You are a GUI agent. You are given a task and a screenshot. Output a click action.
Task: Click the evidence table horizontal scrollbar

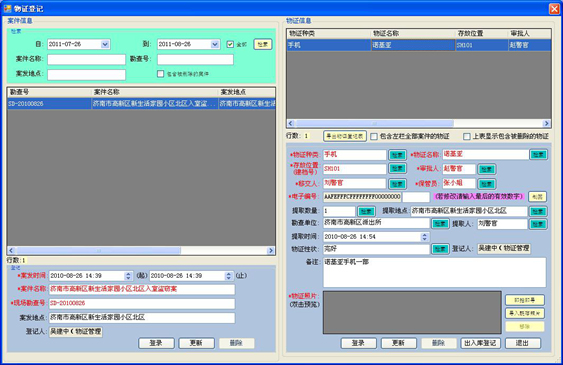pyautogui.click(x=419, y=123)
